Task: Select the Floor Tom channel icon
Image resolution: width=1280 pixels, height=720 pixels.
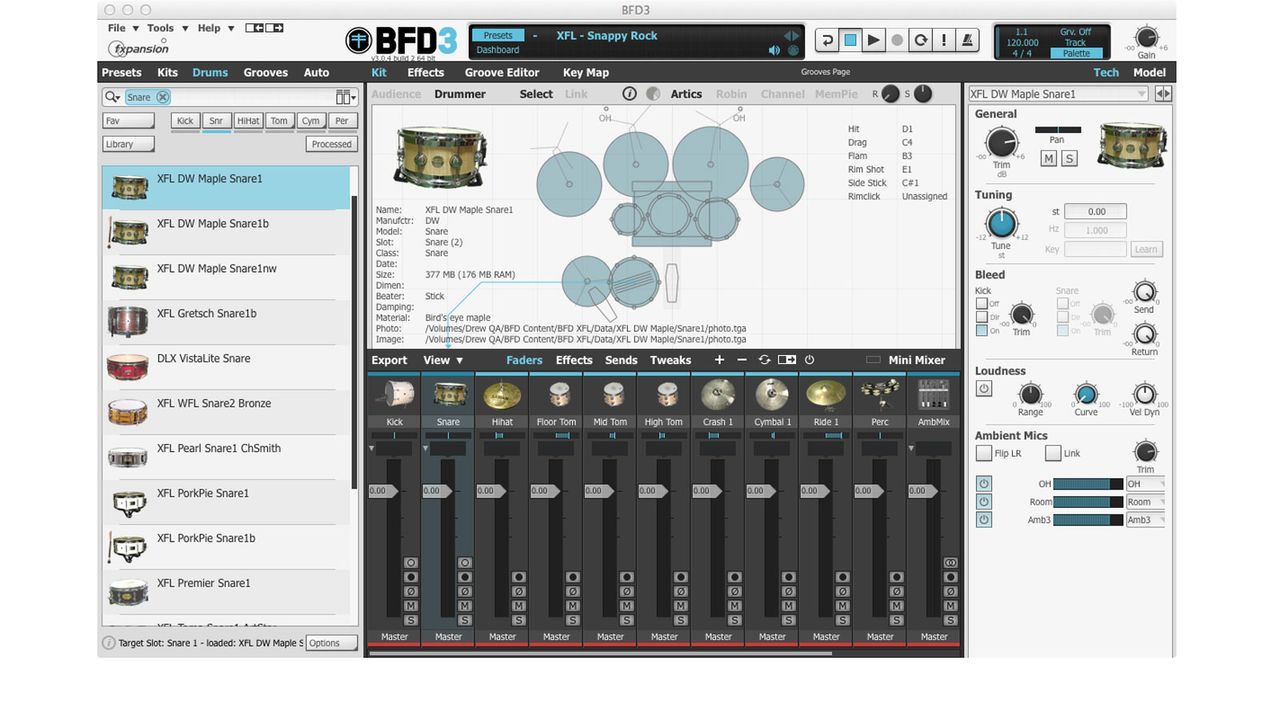Action: (556, 394)
